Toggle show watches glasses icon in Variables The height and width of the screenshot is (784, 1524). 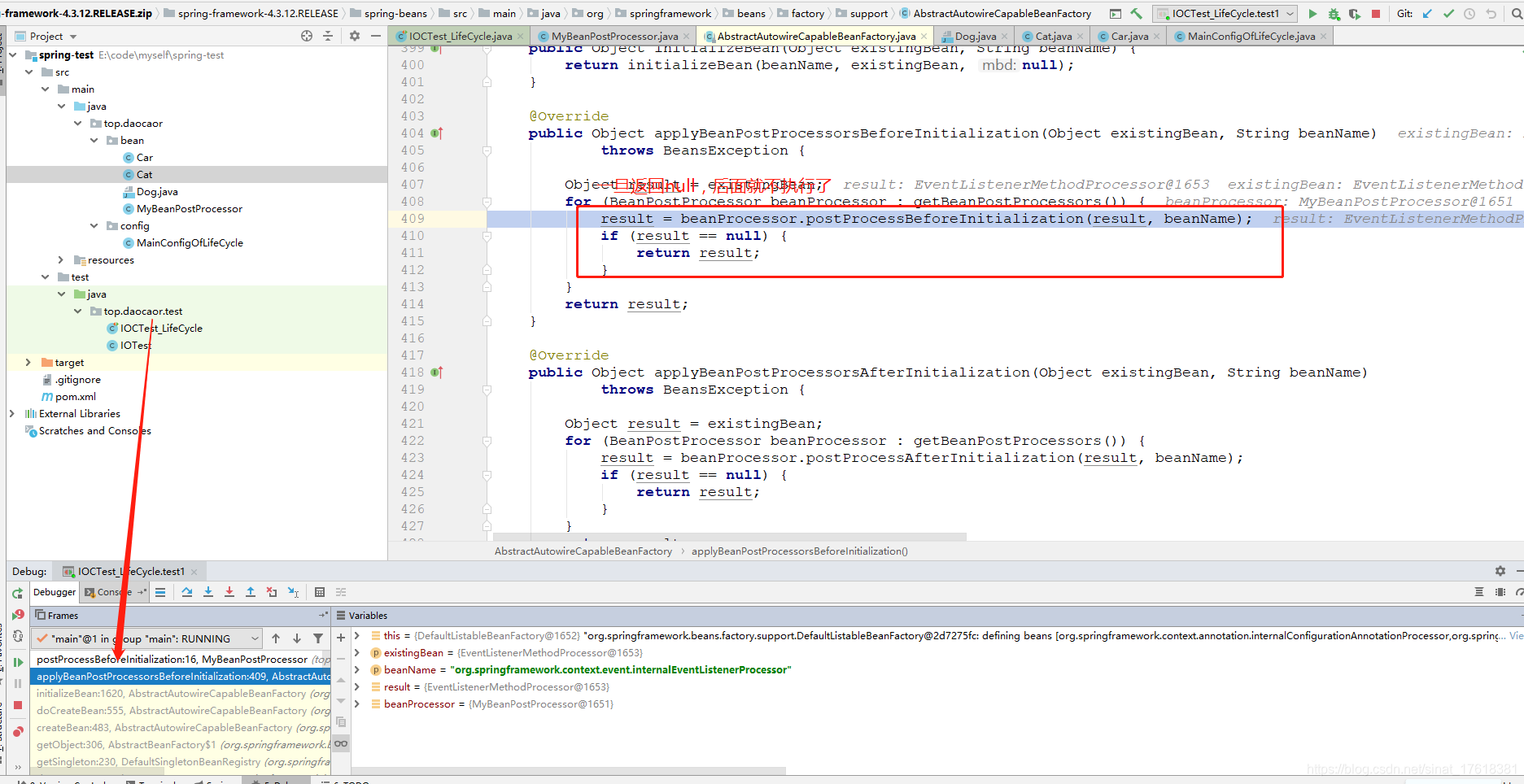pos(341,743)
